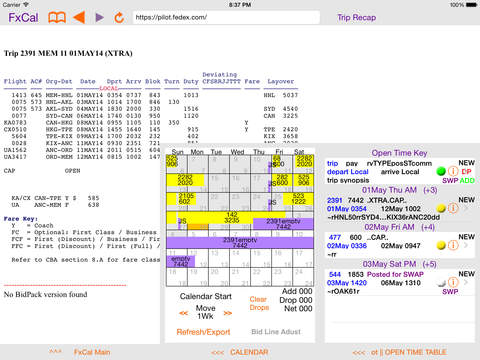Tap the info icon in Open Time Key row

point(453,171)
